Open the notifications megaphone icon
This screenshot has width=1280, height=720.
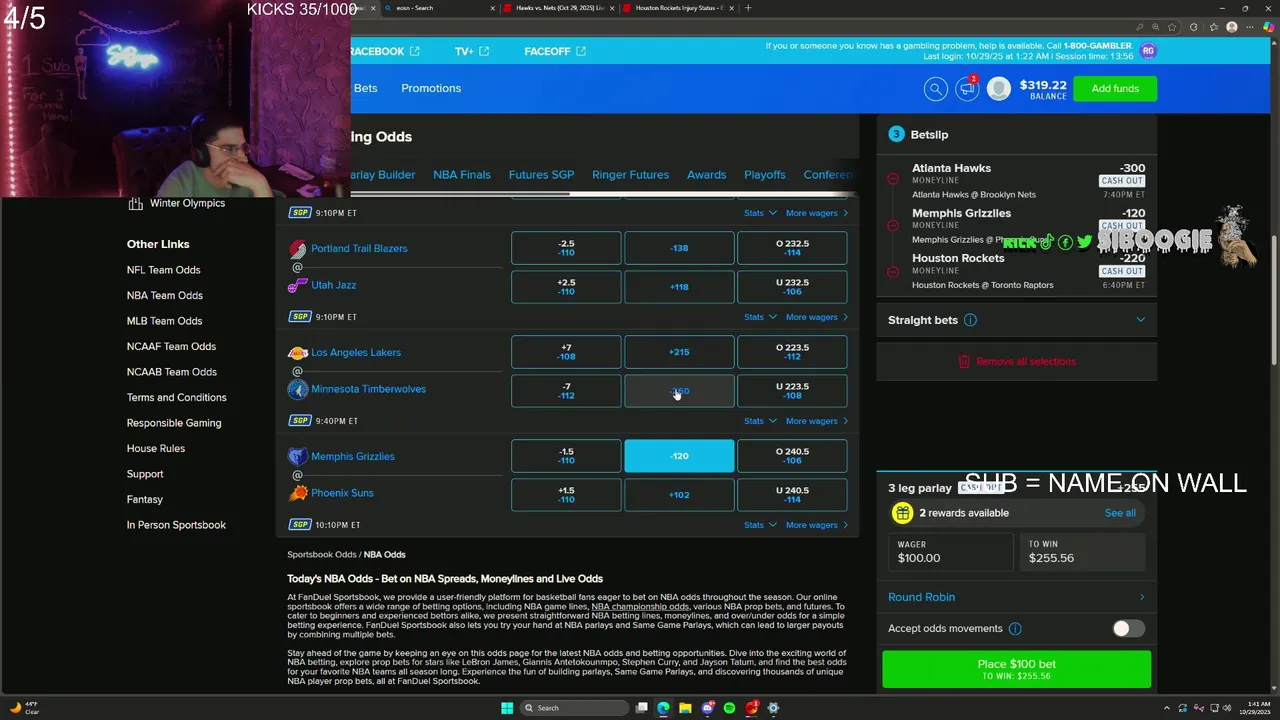pos(967,89)
